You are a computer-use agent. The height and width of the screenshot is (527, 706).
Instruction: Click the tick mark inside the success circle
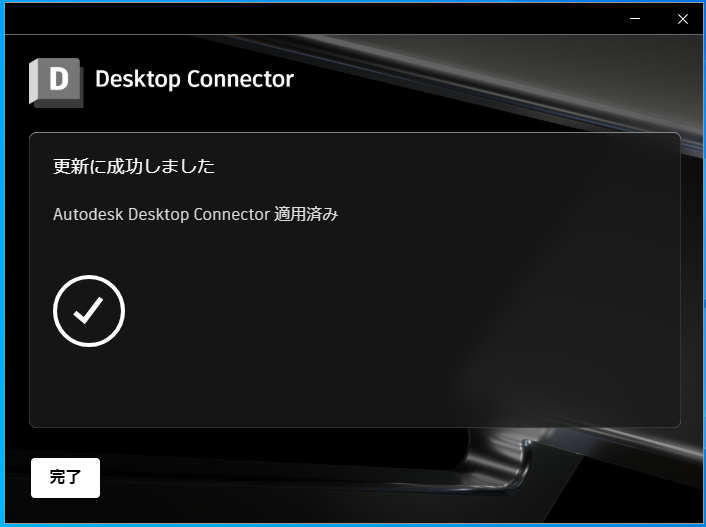tap(88, 310)
